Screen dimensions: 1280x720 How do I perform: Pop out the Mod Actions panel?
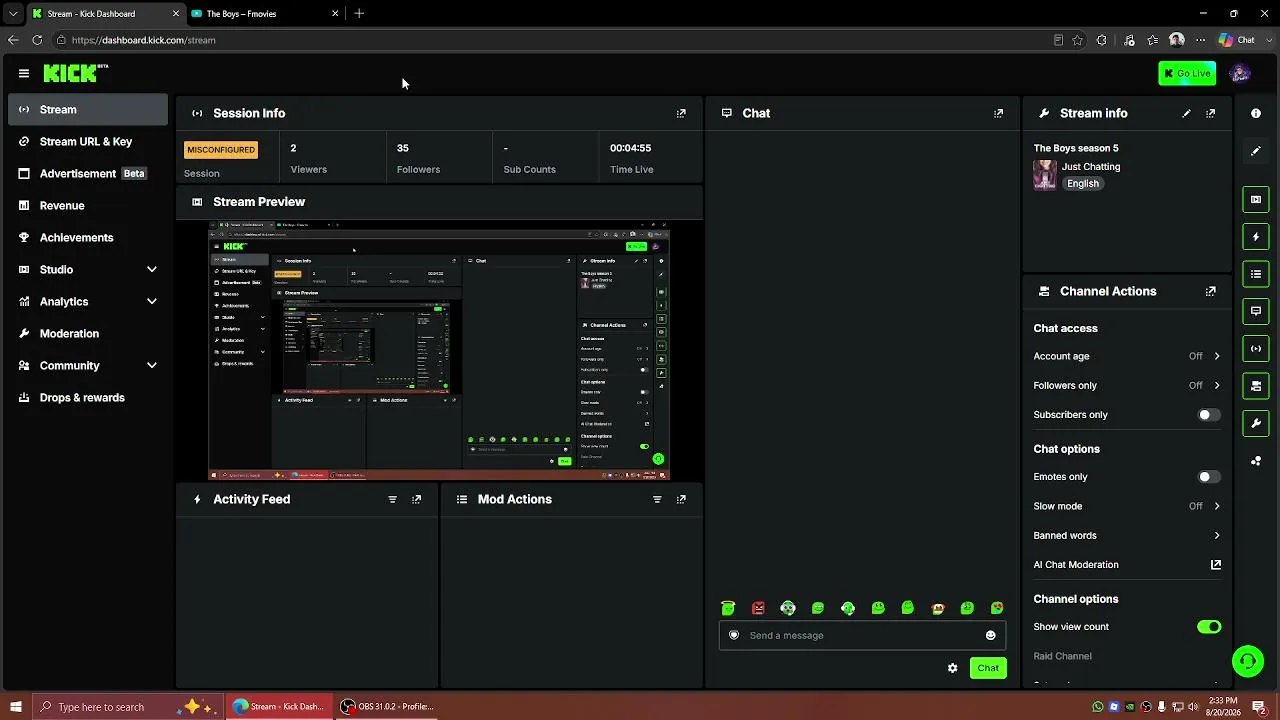tap(681, 499)
